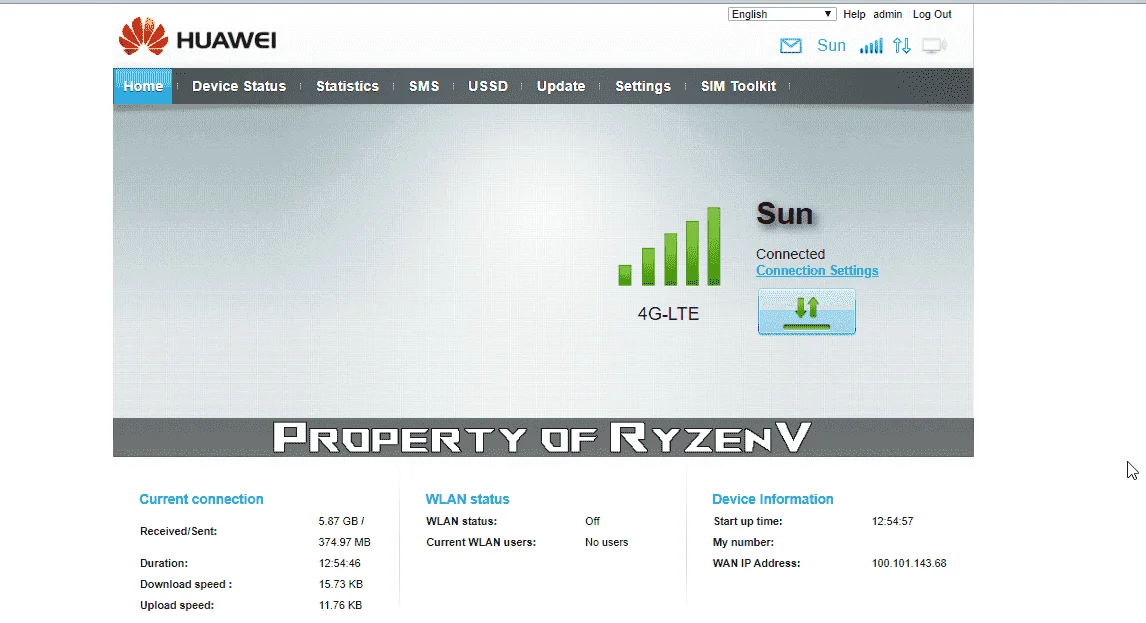The height and width of the screenshot is (623, 1146).
Task: Click the WLAN status value Off
Action: click(x=592, y=521)
